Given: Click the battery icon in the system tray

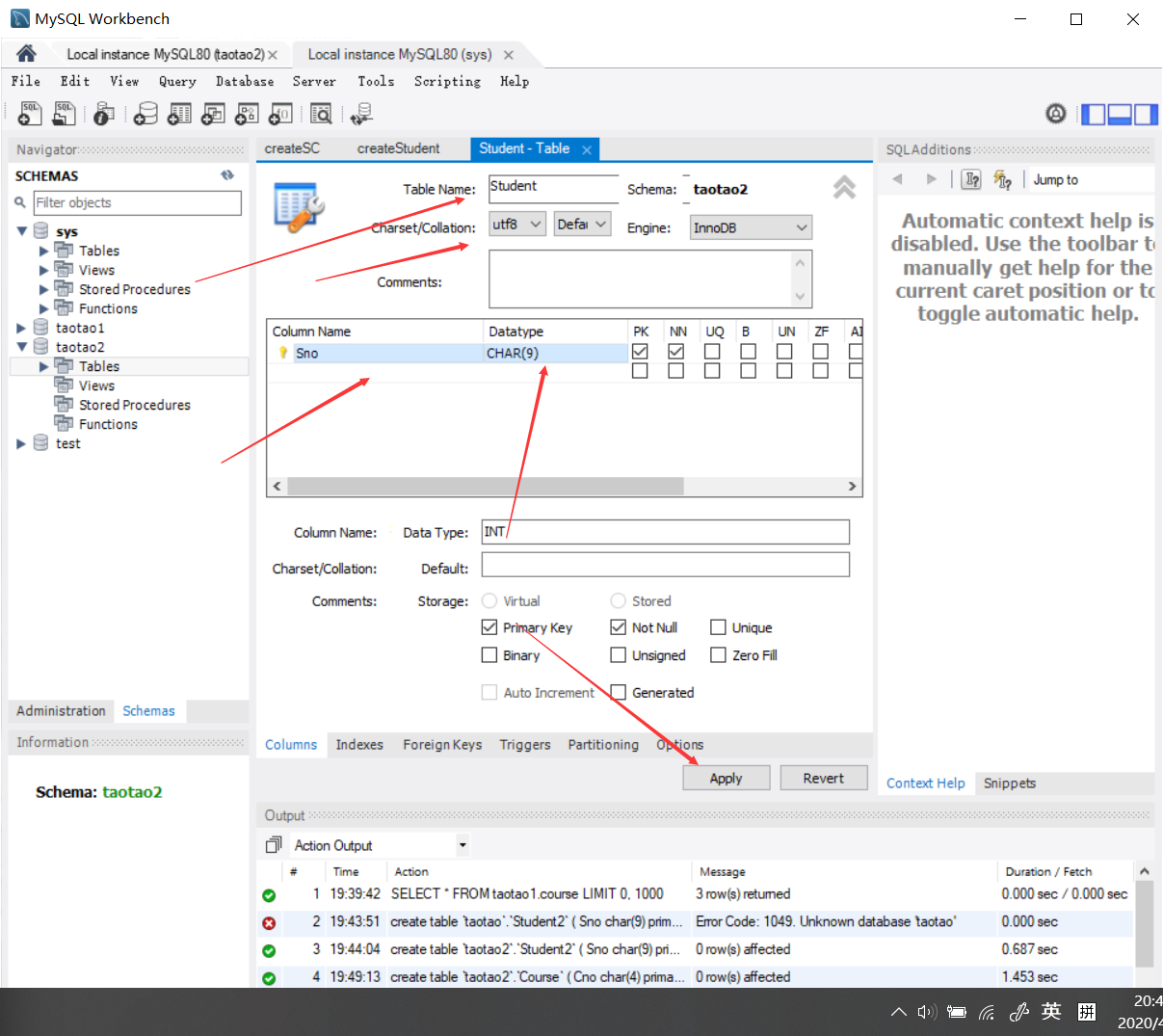Looking at the screenshot, I should point(957,1012).
